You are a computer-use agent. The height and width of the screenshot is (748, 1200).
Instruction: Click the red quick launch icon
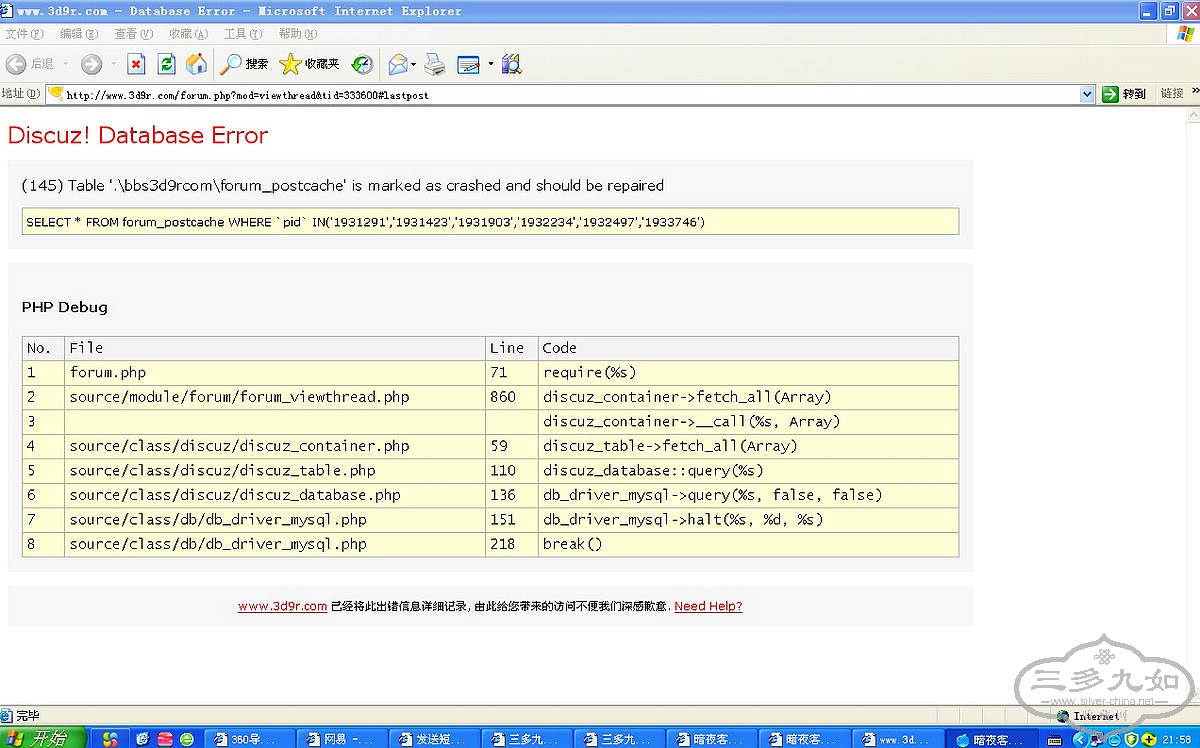click(166, 739)
